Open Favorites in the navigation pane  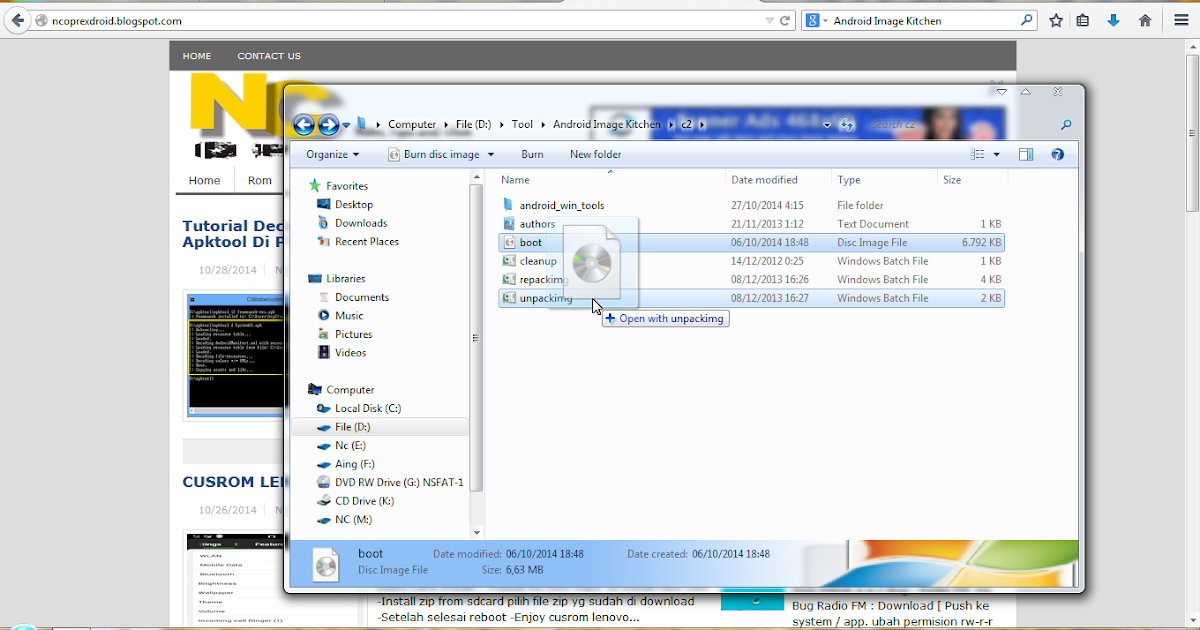(x=346, y=186)
